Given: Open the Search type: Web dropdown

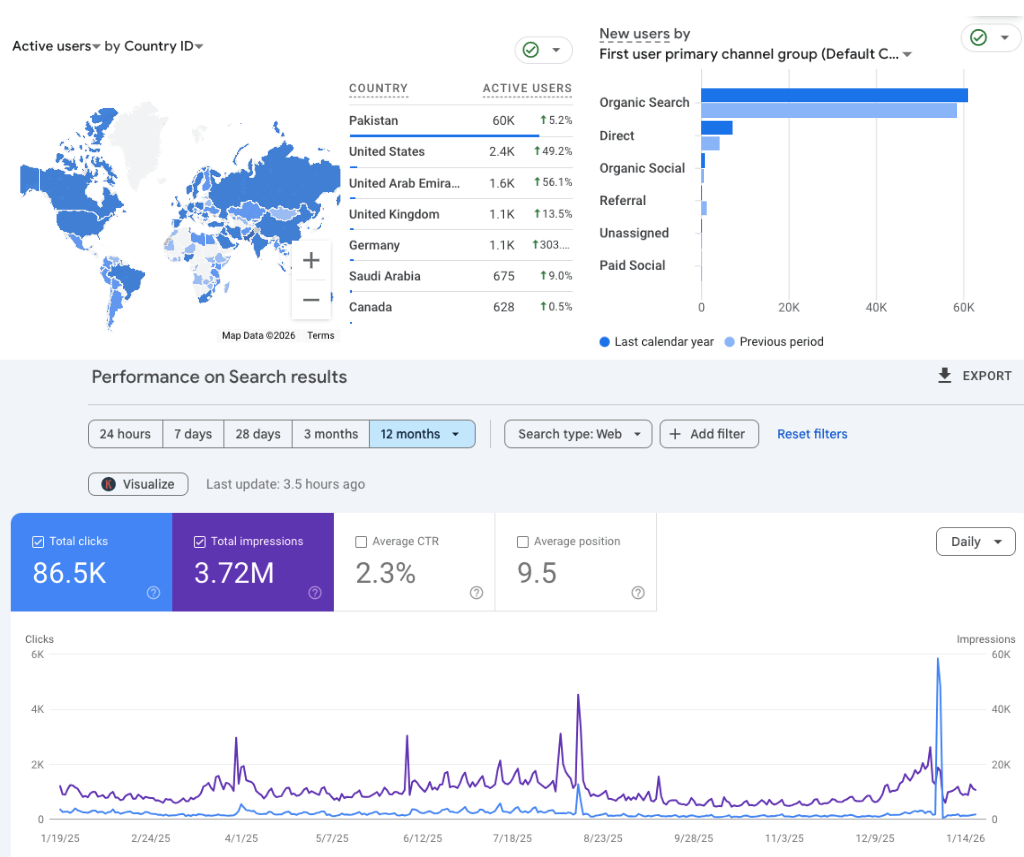Looking at the screenshot, I should [577, 434].
